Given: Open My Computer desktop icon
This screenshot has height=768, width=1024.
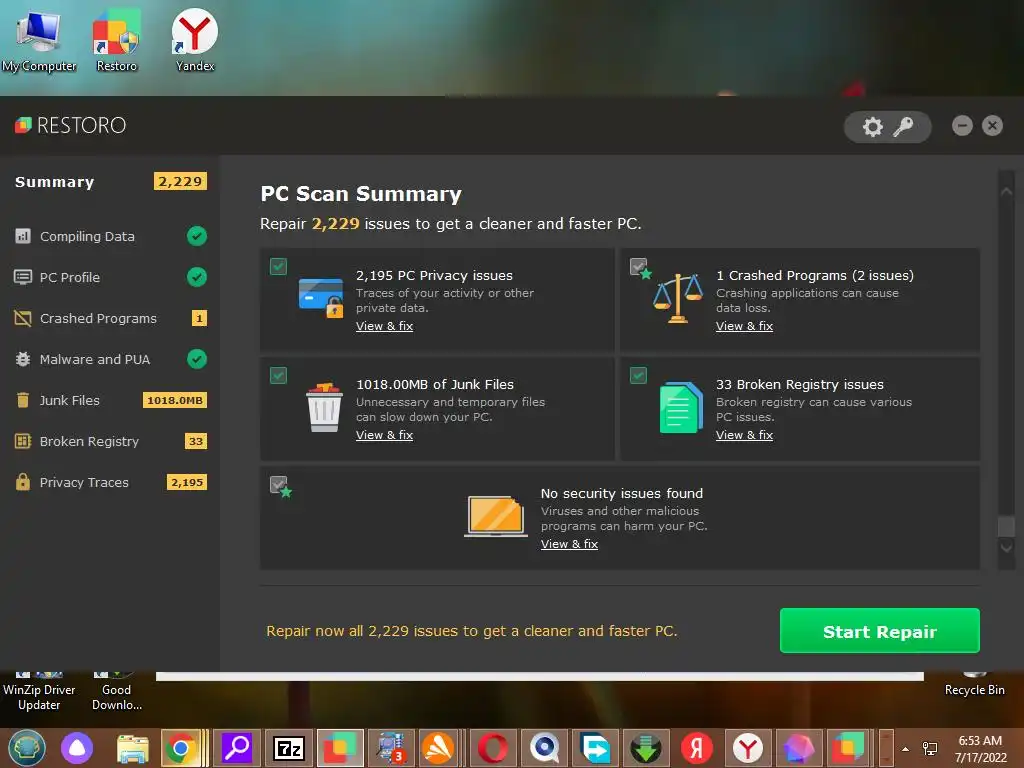Looking at the screenshot, I should [x=39, y=40].
